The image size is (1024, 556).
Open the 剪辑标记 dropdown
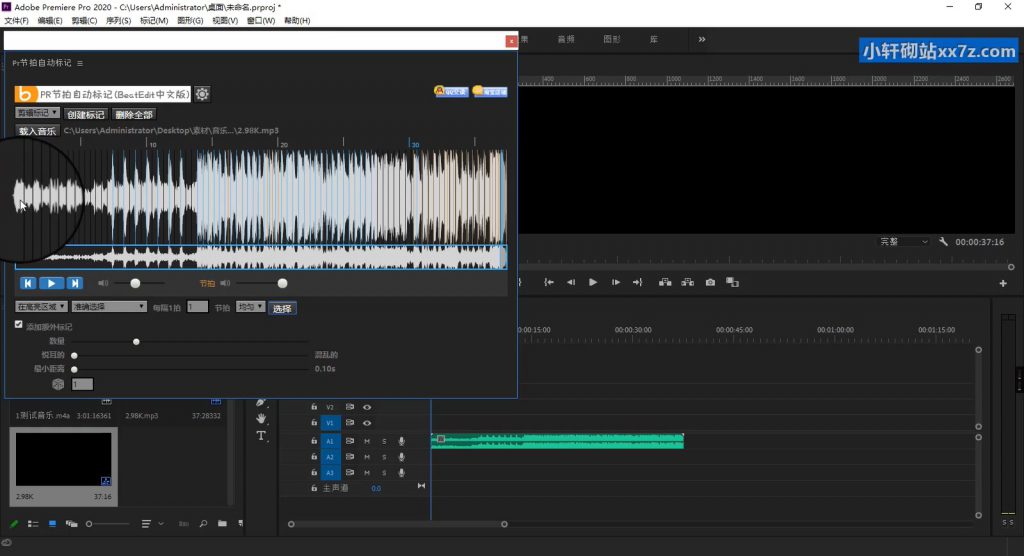[37, 113]
